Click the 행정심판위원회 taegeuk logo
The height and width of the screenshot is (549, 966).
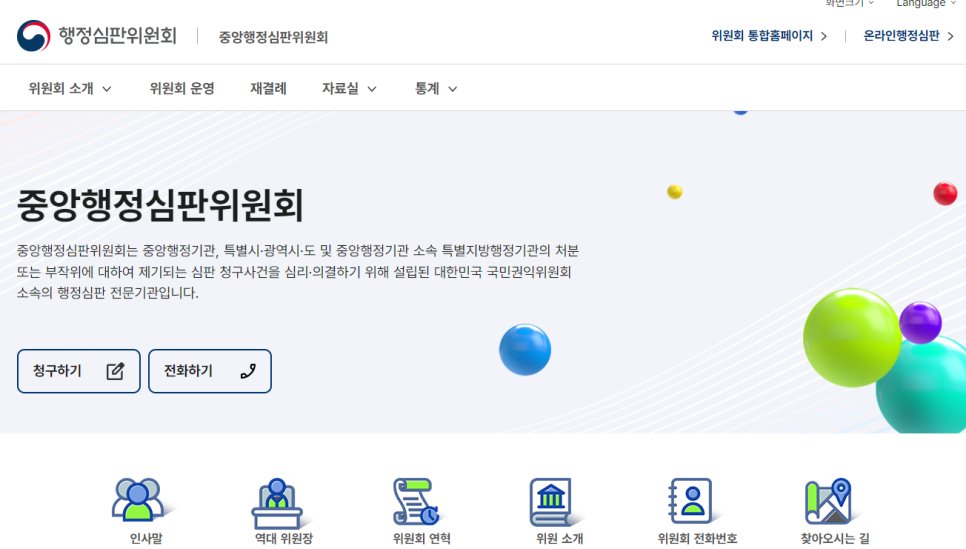(x=33, y=36)
